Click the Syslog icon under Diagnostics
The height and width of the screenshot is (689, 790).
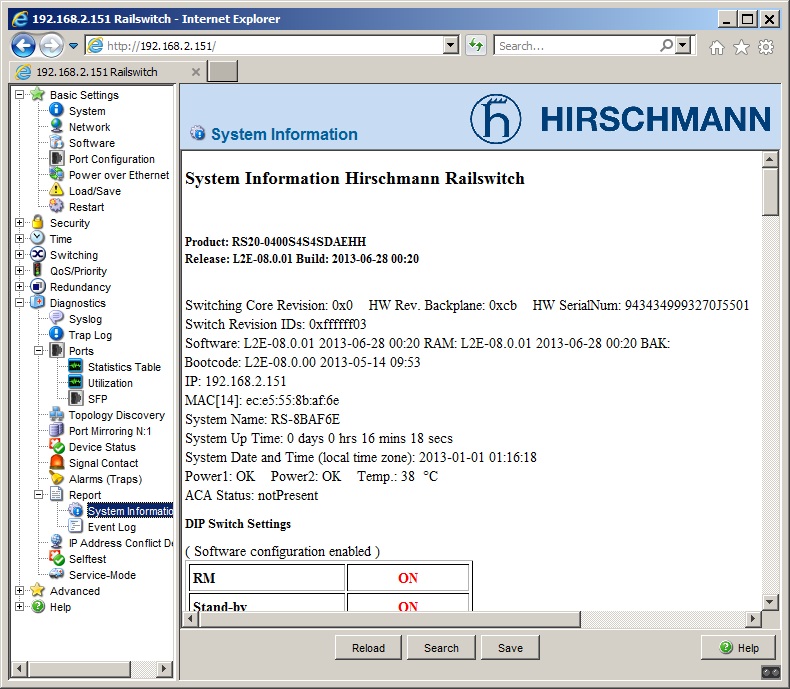[57, 319]
